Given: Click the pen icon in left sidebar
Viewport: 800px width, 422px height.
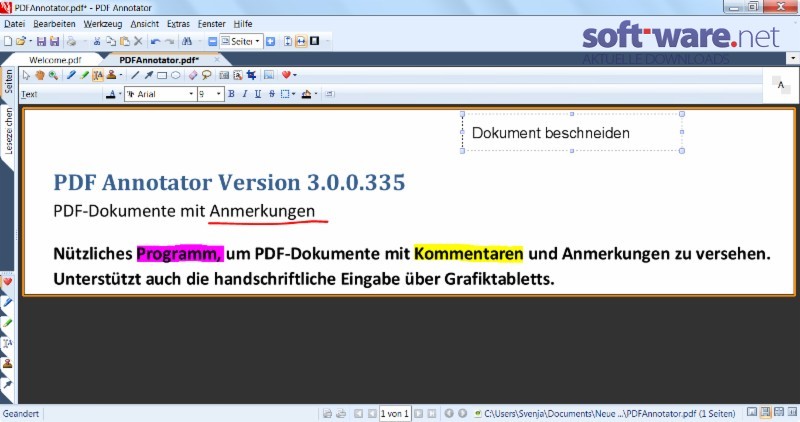Looking at the screenshot, I should point(8,303).
